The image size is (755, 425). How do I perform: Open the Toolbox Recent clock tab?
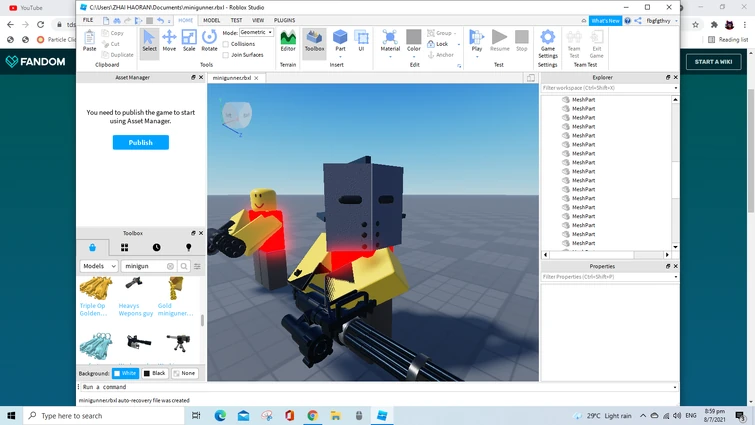pos(156,247)
